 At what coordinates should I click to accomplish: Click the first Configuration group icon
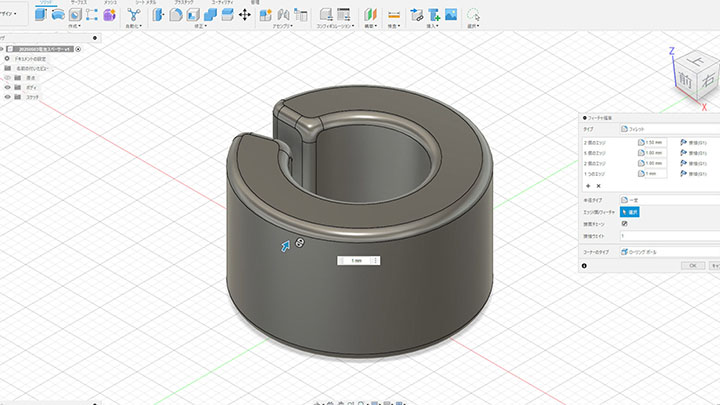(326, 15)
